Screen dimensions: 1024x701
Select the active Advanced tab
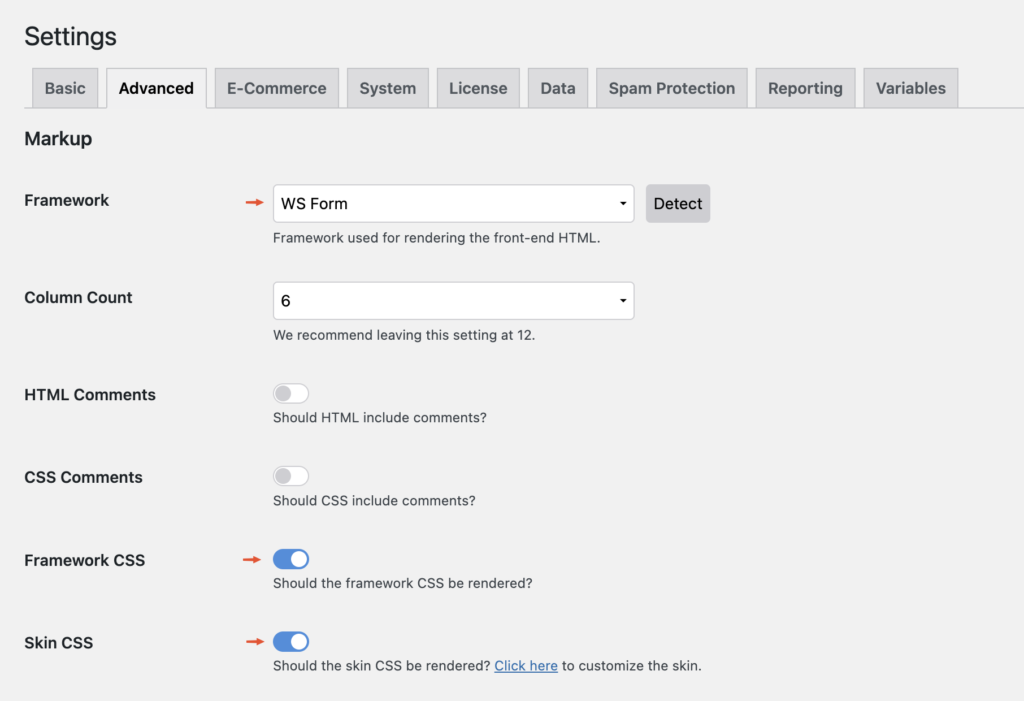156,88
